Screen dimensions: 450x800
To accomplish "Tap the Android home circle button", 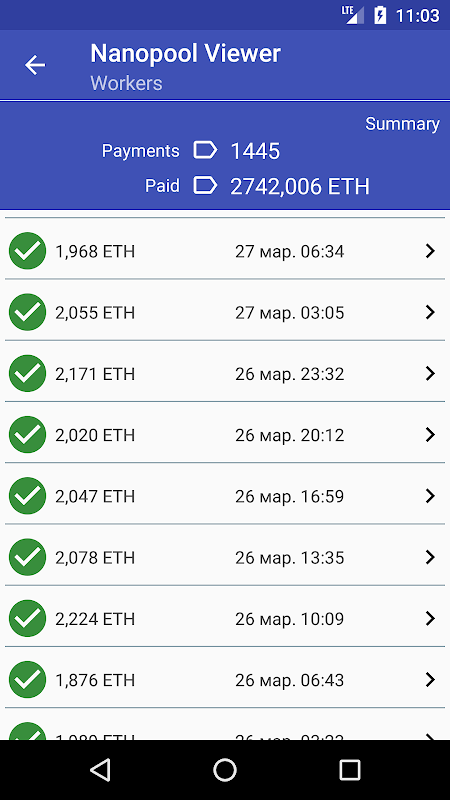I will click(225, 770).
